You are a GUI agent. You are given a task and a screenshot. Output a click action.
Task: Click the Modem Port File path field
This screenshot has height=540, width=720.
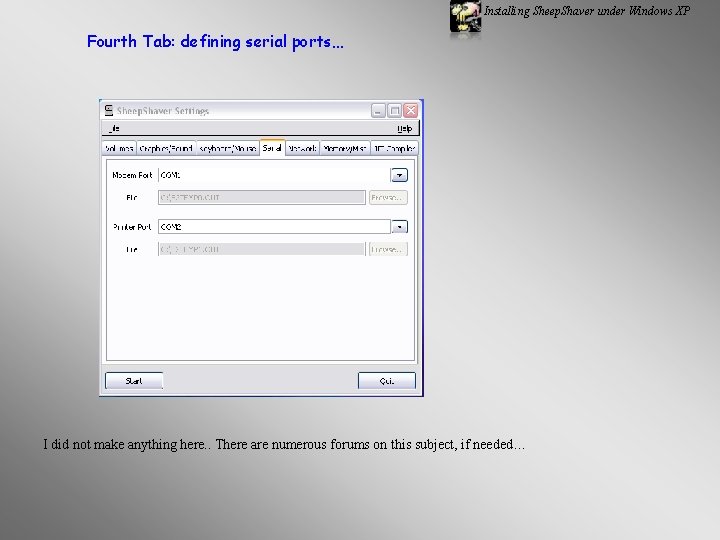tap(262, 197)
